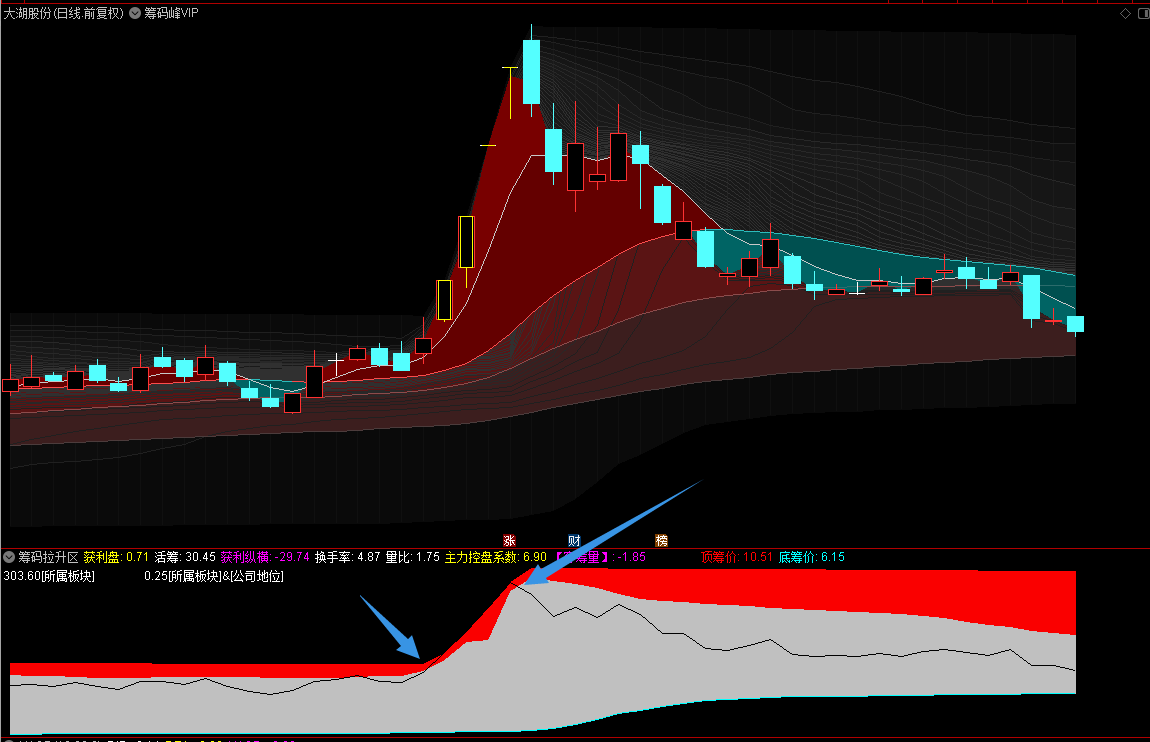The height and width of the screenshot is (742, 1150).
Task: Click the 量比: 1.75 value
Action: (413, 557)
